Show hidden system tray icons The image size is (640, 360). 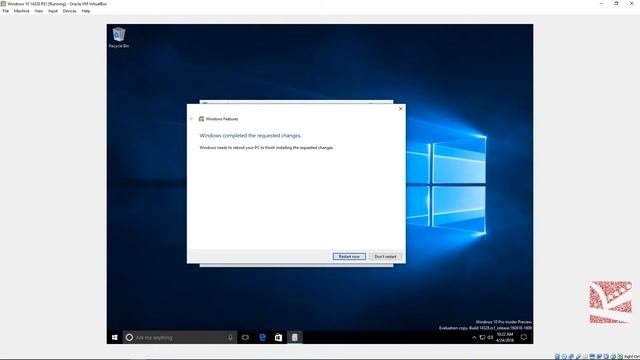click(474, 338)
